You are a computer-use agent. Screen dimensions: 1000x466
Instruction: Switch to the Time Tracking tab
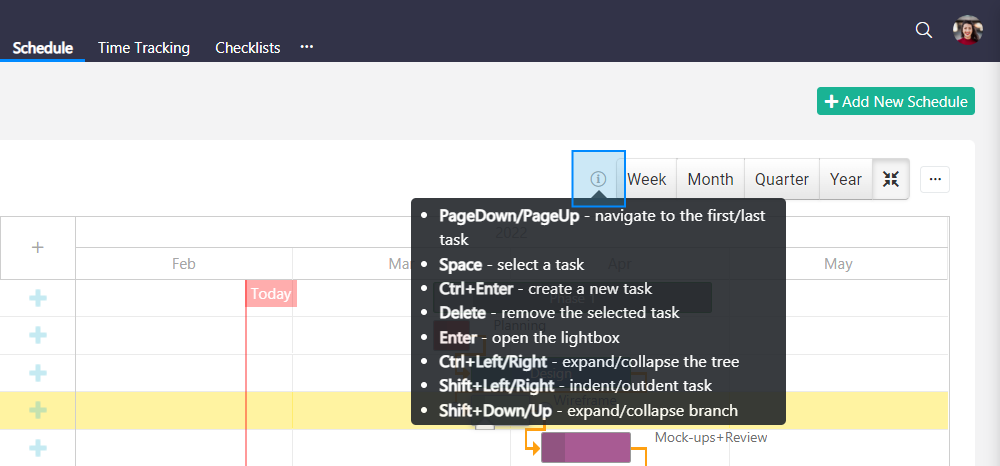click(x=144, y=47)
